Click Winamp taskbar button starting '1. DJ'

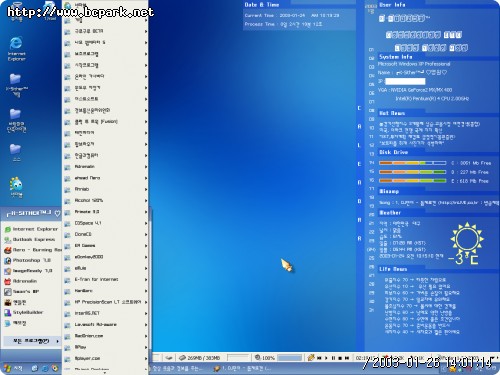(x=243, y=368)
